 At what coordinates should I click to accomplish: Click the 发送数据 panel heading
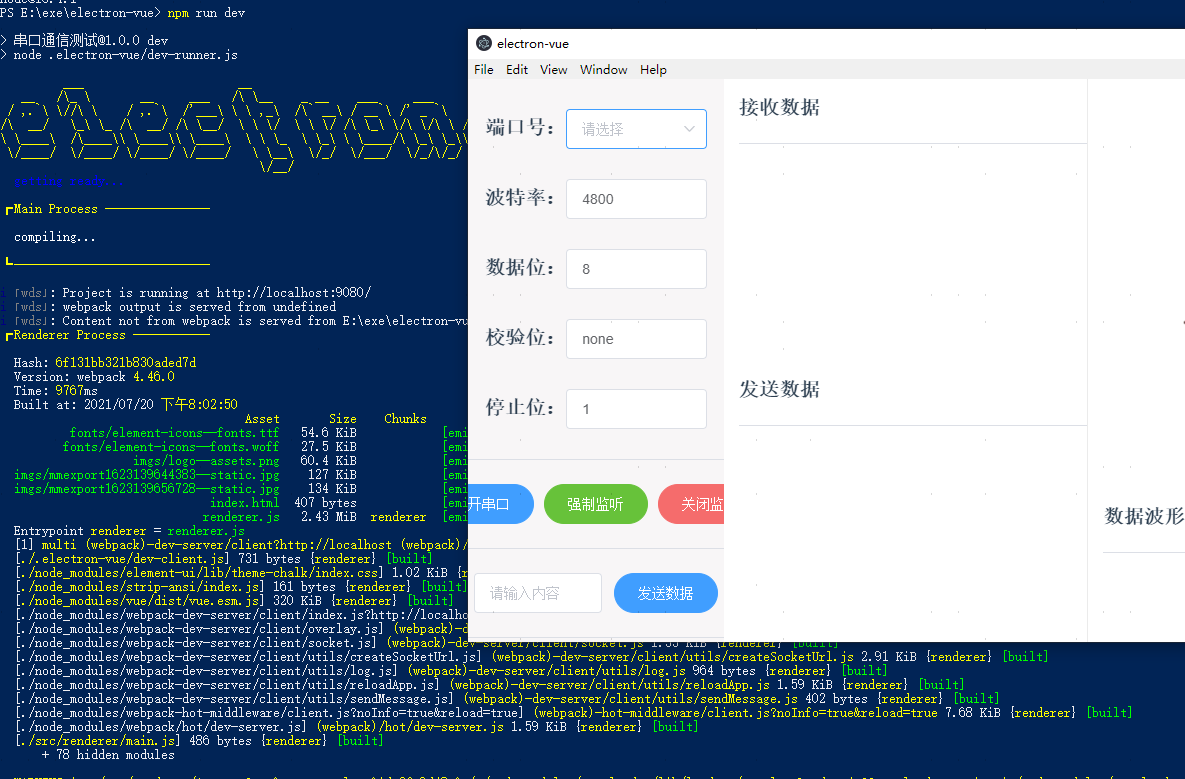click(x=779, y=389)
